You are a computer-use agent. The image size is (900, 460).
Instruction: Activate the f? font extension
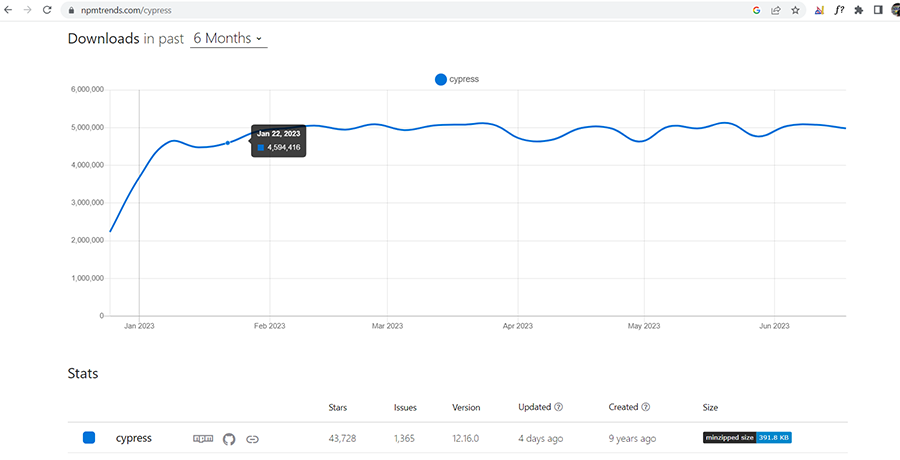[839, 10]
